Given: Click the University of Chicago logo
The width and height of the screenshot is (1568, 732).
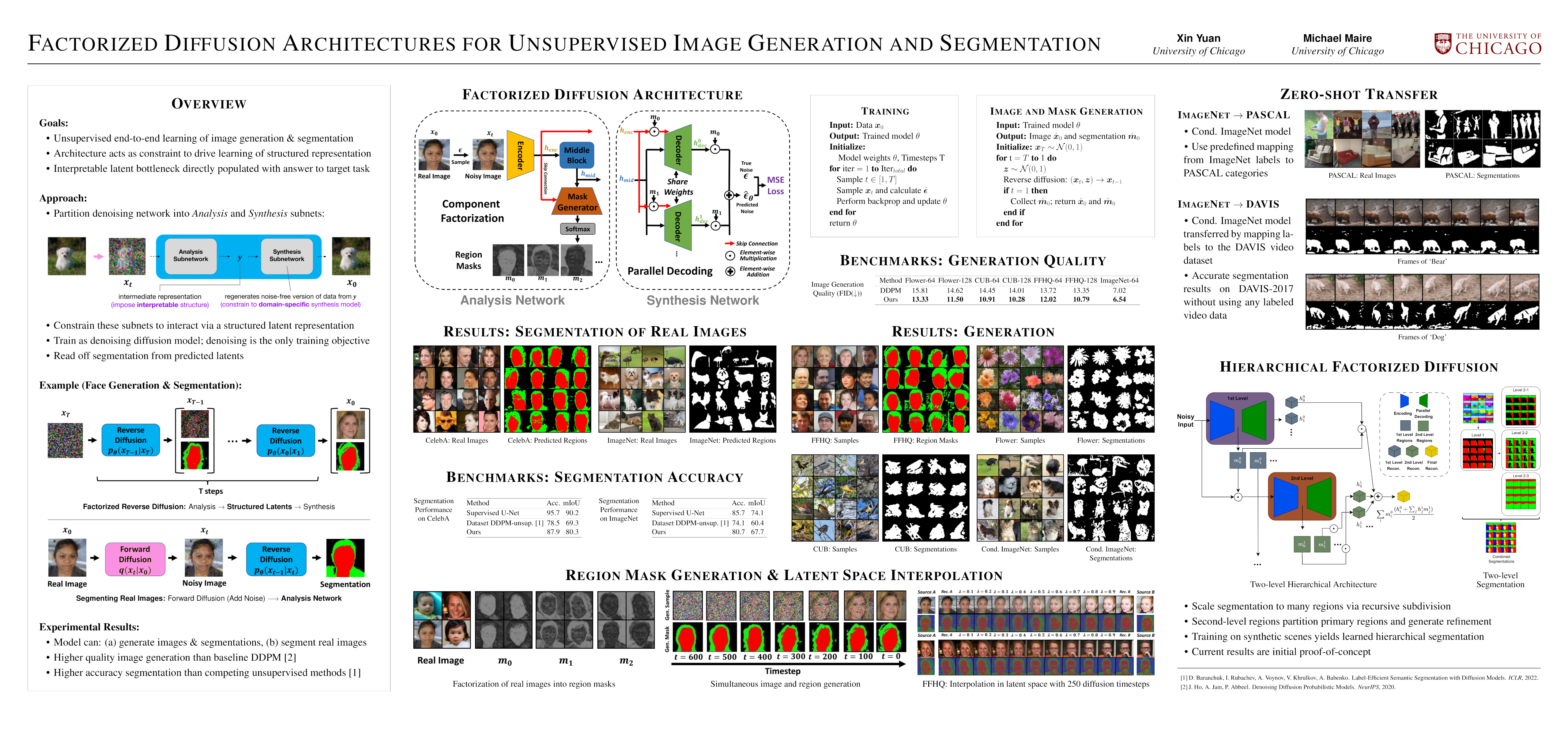Looking at the screenshot, I should pyautogui.click(x=1487, y=44).
